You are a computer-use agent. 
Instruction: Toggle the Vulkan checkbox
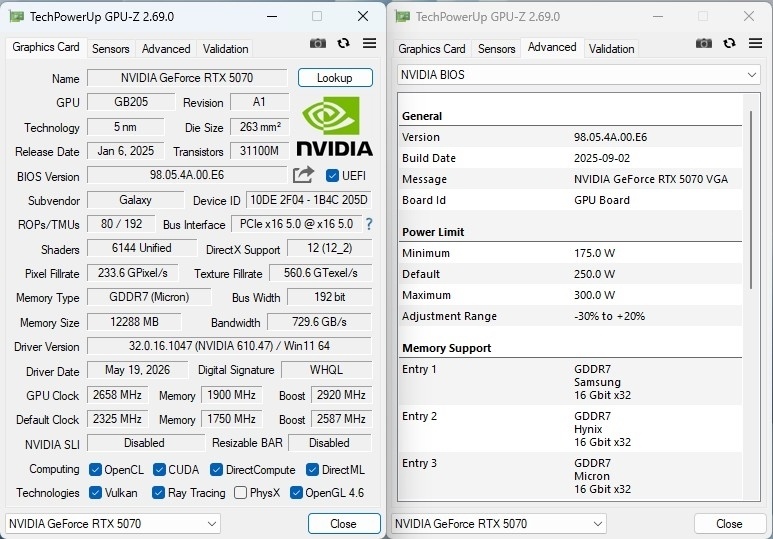coord(95,493)
